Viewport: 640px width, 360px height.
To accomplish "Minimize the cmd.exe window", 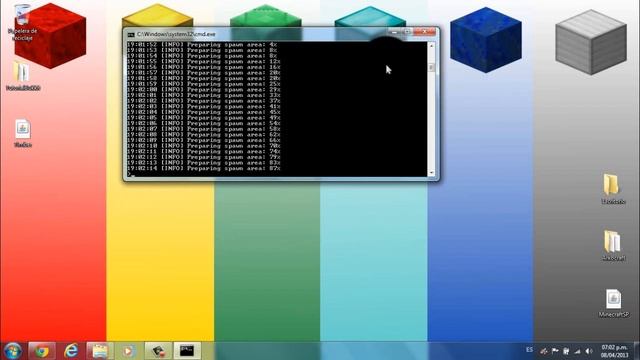I will pos(394,32).
